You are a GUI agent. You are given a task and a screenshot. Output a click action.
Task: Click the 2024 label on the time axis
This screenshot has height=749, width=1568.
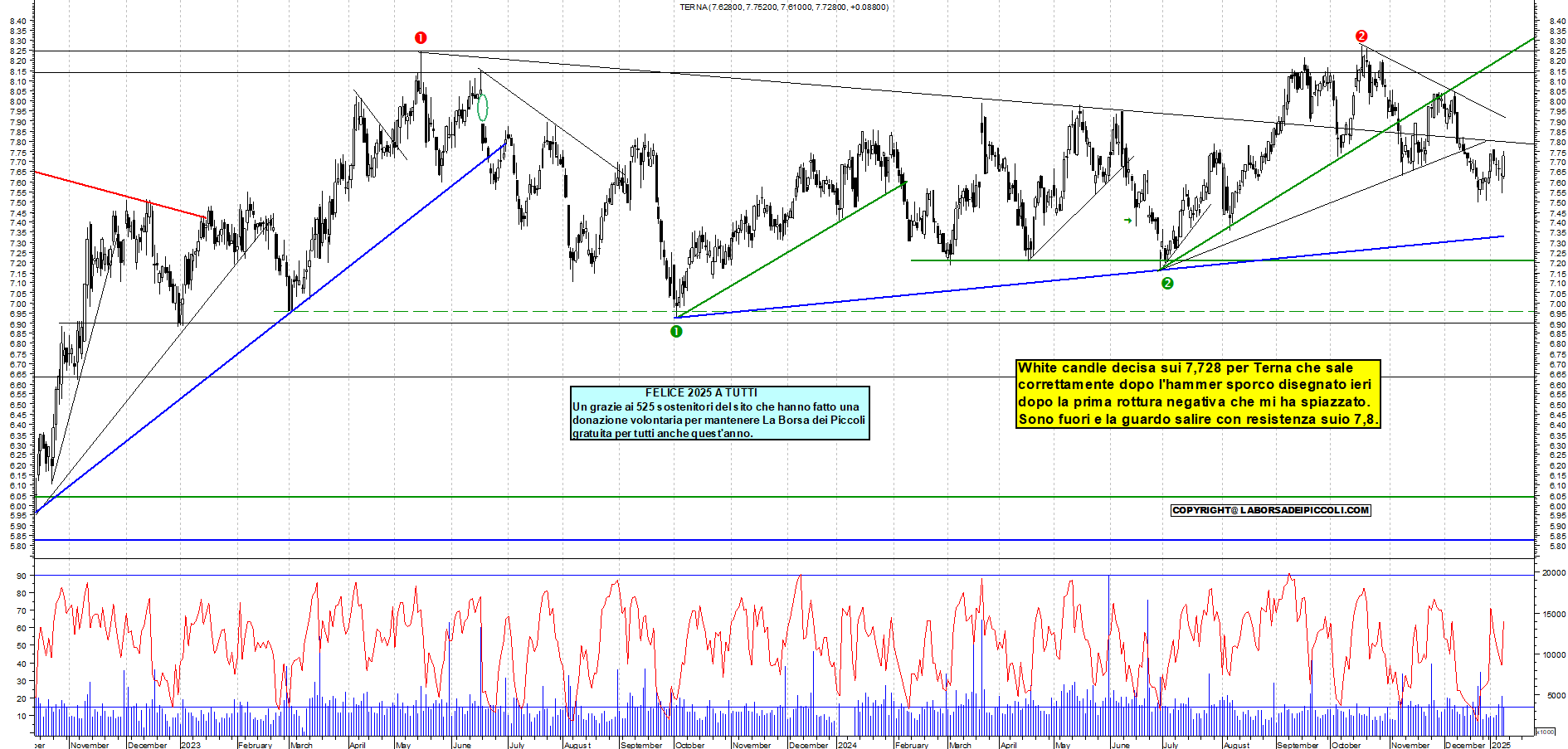pyautogui.click(x=847, y=745)
